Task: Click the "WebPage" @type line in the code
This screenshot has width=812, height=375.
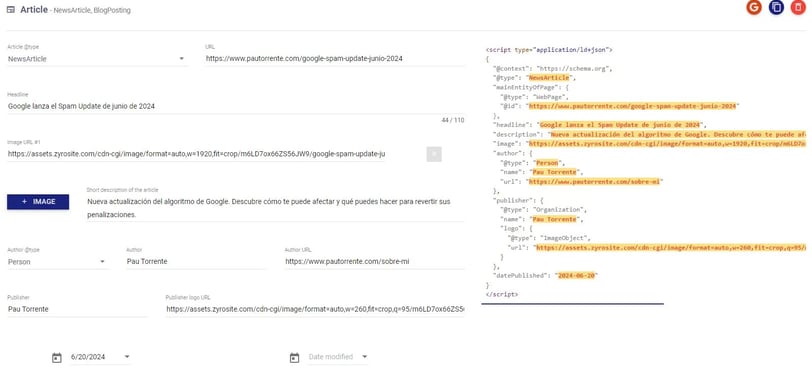Action: 534,96
